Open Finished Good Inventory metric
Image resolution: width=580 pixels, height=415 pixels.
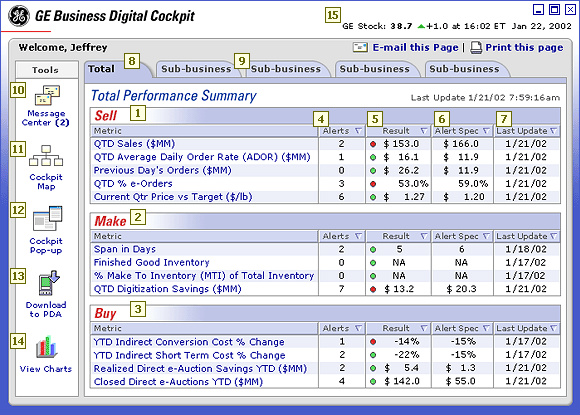point(151,263)
